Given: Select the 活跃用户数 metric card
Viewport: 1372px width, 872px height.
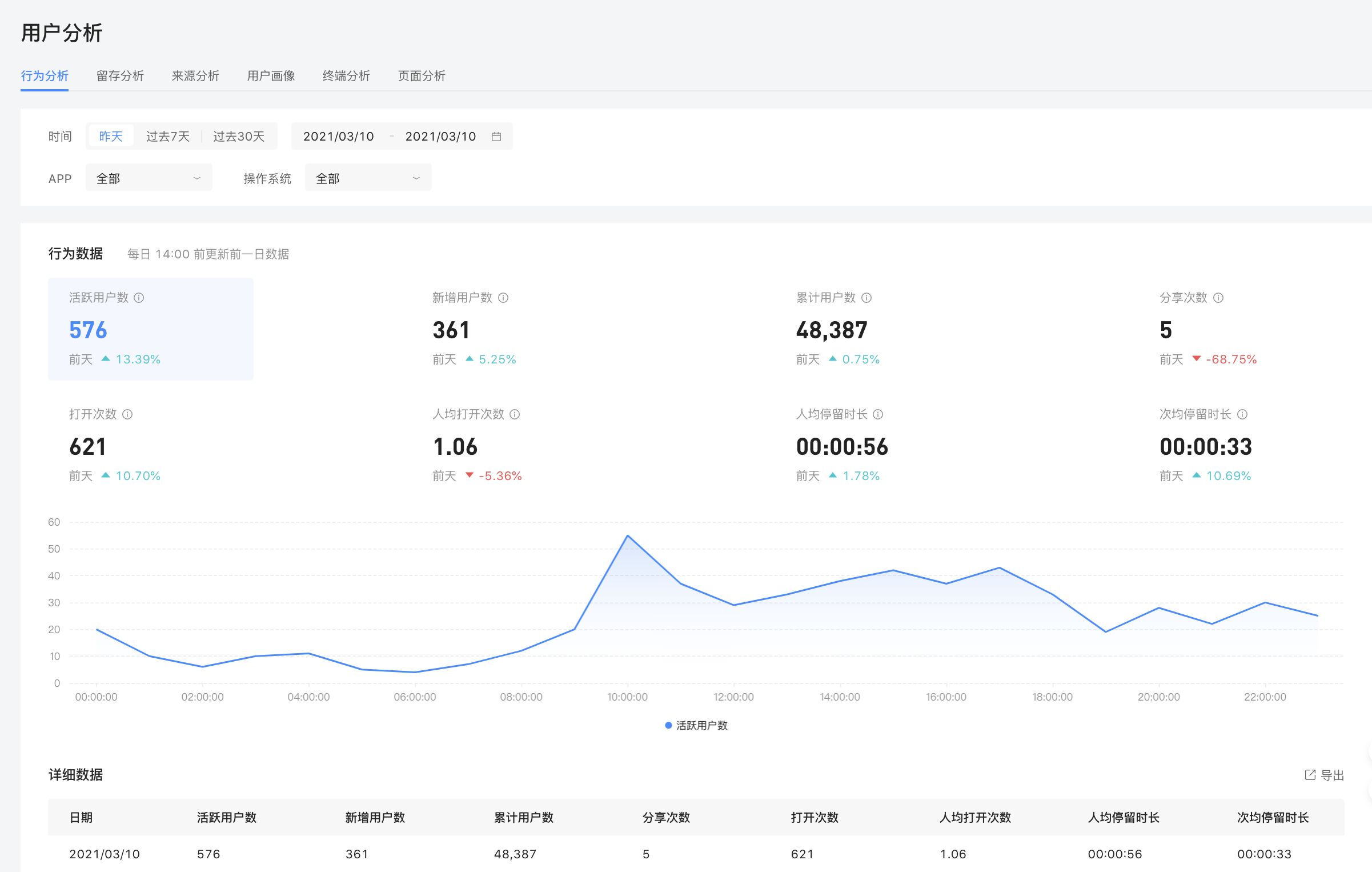Looking at the screenshot, I should (x=151, y=329).
